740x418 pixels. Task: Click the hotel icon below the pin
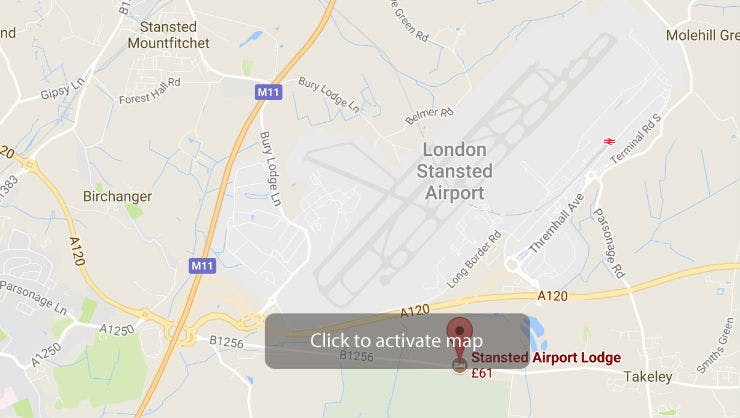pyautogui.click(x=459, y=364)
